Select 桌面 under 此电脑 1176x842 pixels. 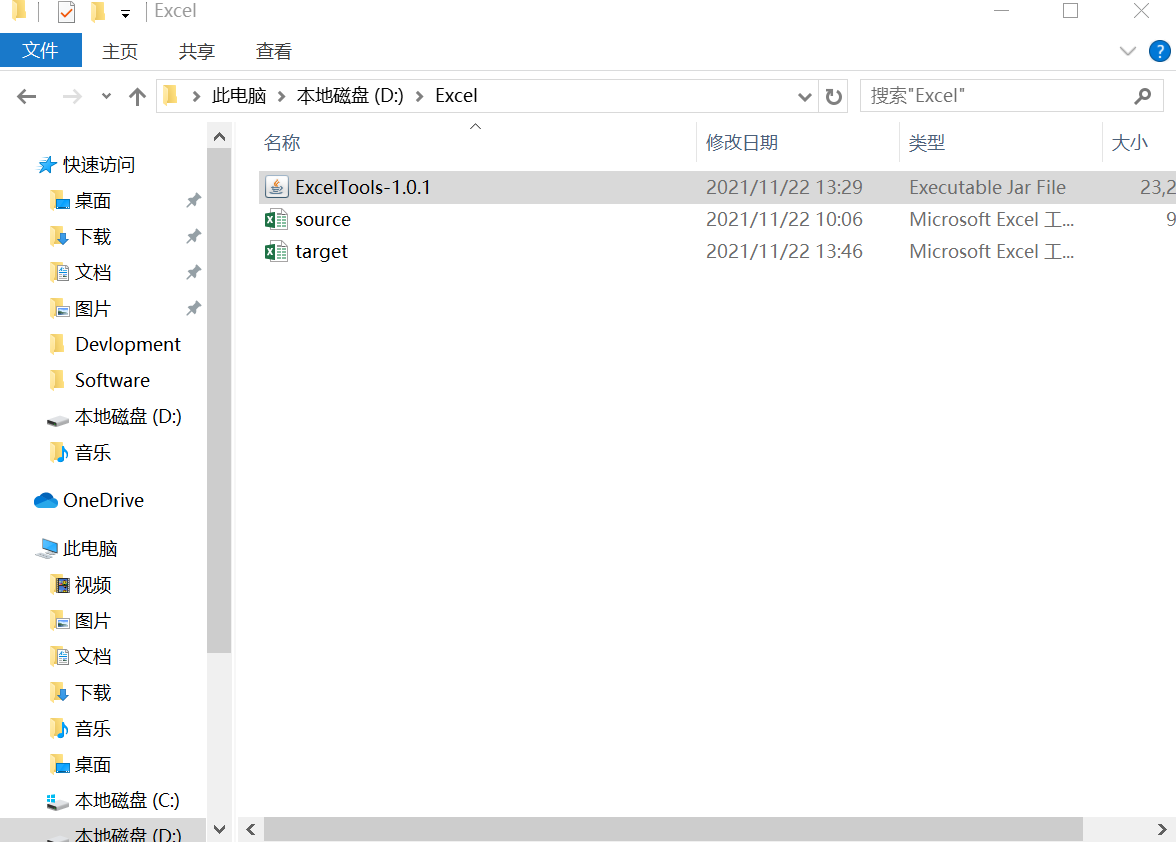pos(93,764)
